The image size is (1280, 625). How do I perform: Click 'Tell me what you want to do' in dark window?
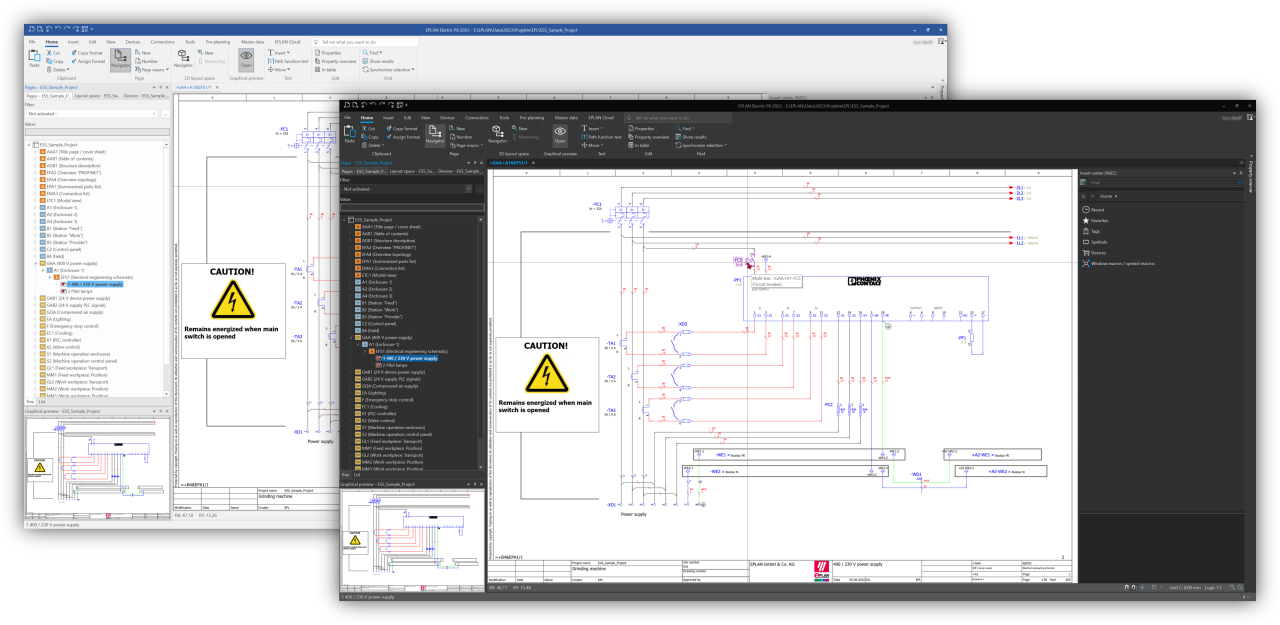(x=660, y=117)
